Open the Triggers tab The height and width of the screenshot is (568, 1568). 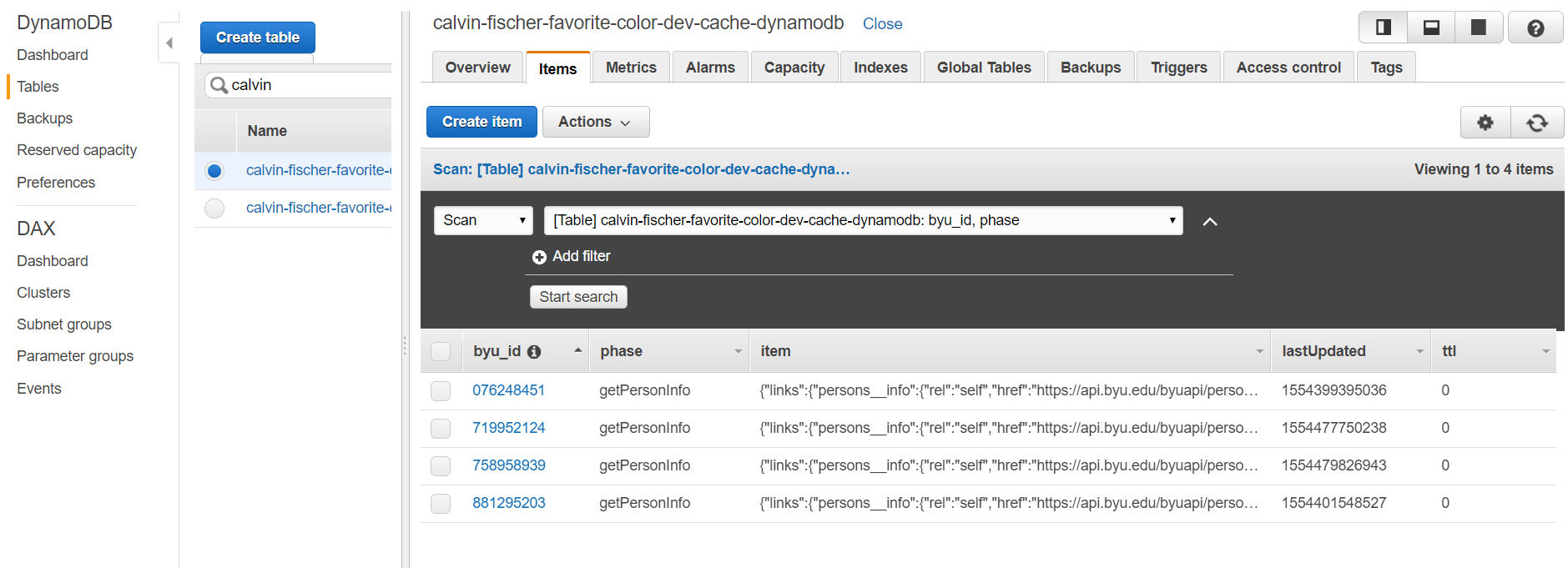(x=1179, y=68)
